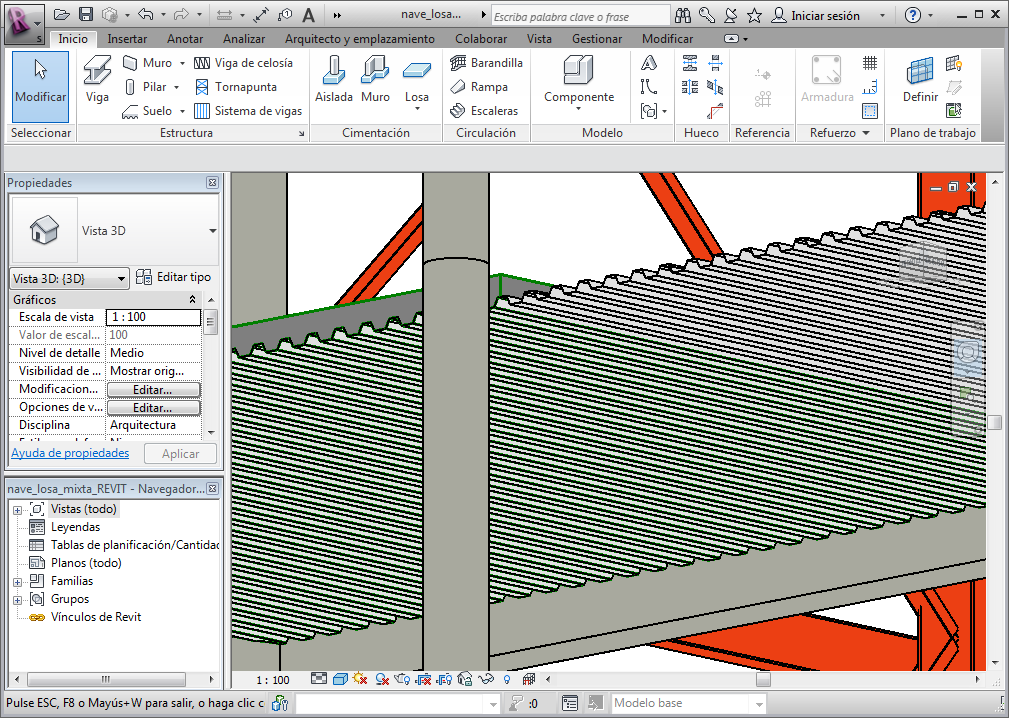This screenshot has width=1009, height=718.
Task: Click the Ayuda de propiedades link
Action: click(70, 453)
